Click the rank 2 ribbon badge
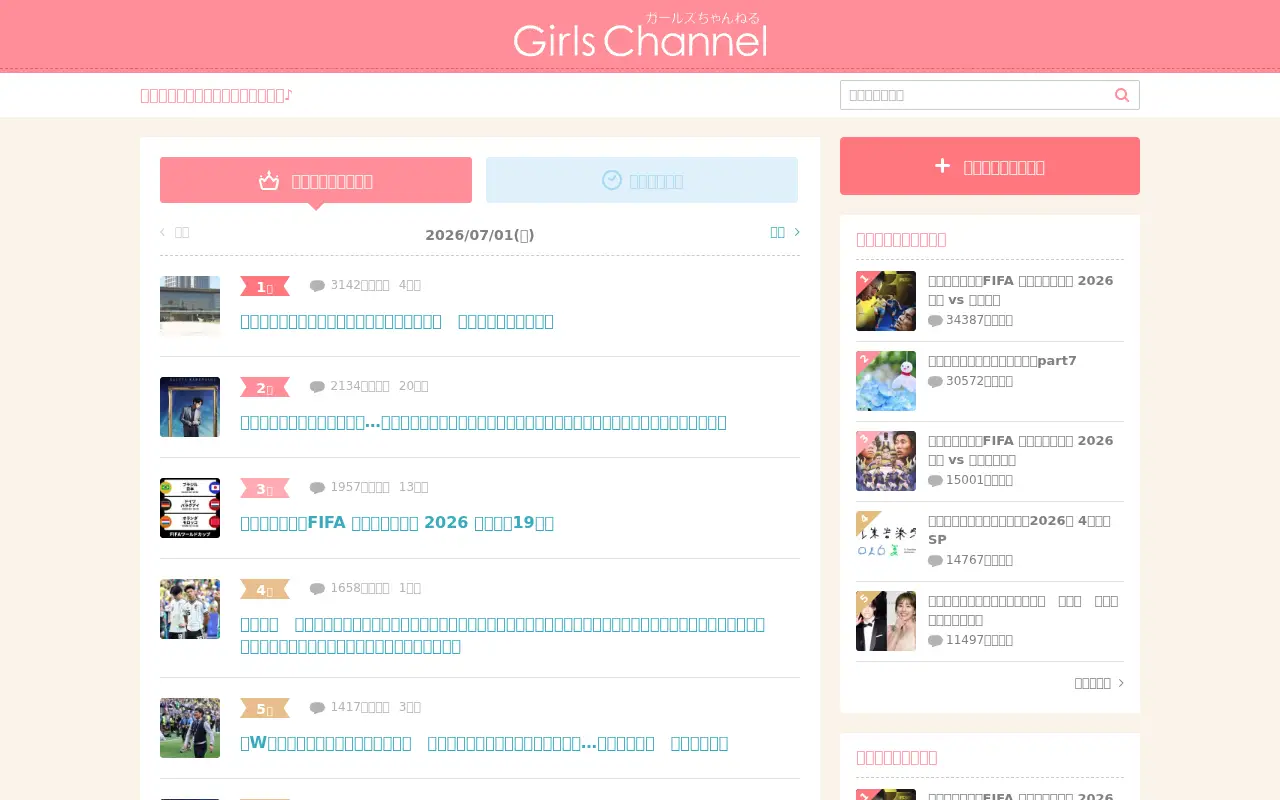 click(265, 387)
